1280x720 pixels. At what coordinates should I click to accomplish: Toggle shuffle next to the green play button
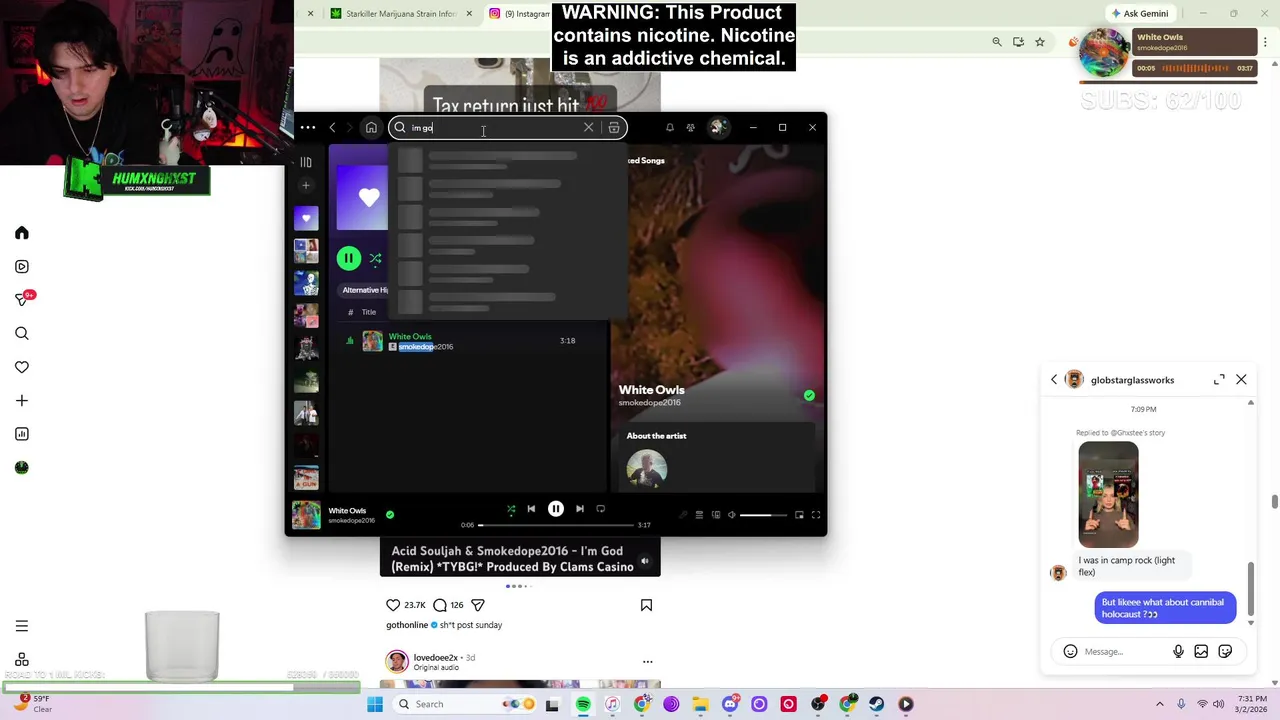(375, 259)
